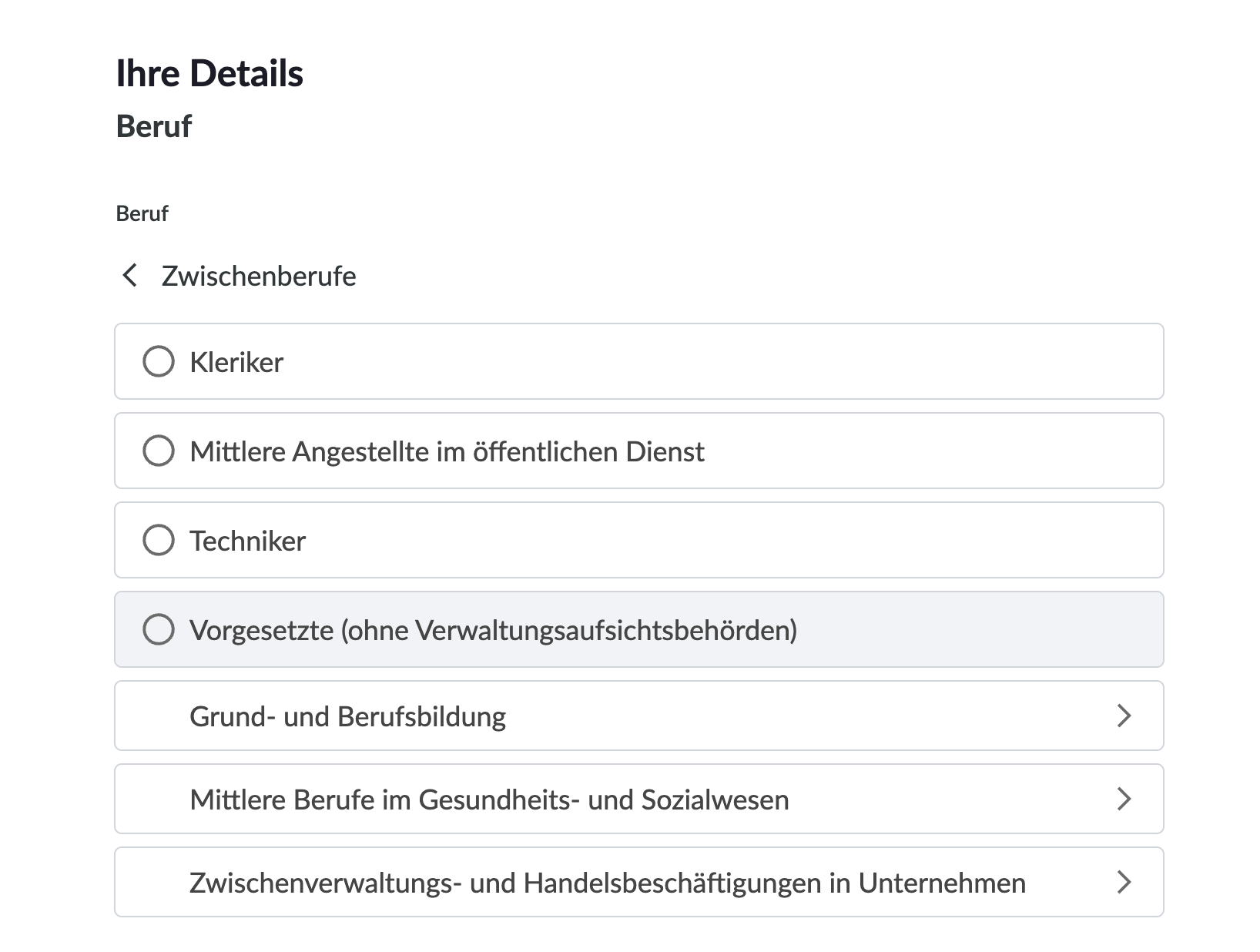Screen dimensions: 1260x952
Task: Open the Grund- und Berufsbildung subcategory
Action: (347, 716)
